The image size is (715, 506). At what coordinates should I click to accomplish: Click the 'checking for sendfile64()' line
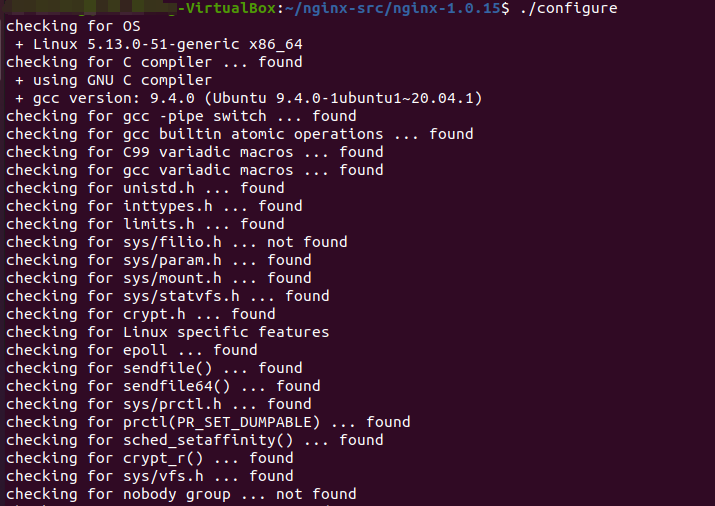point(163,386)
